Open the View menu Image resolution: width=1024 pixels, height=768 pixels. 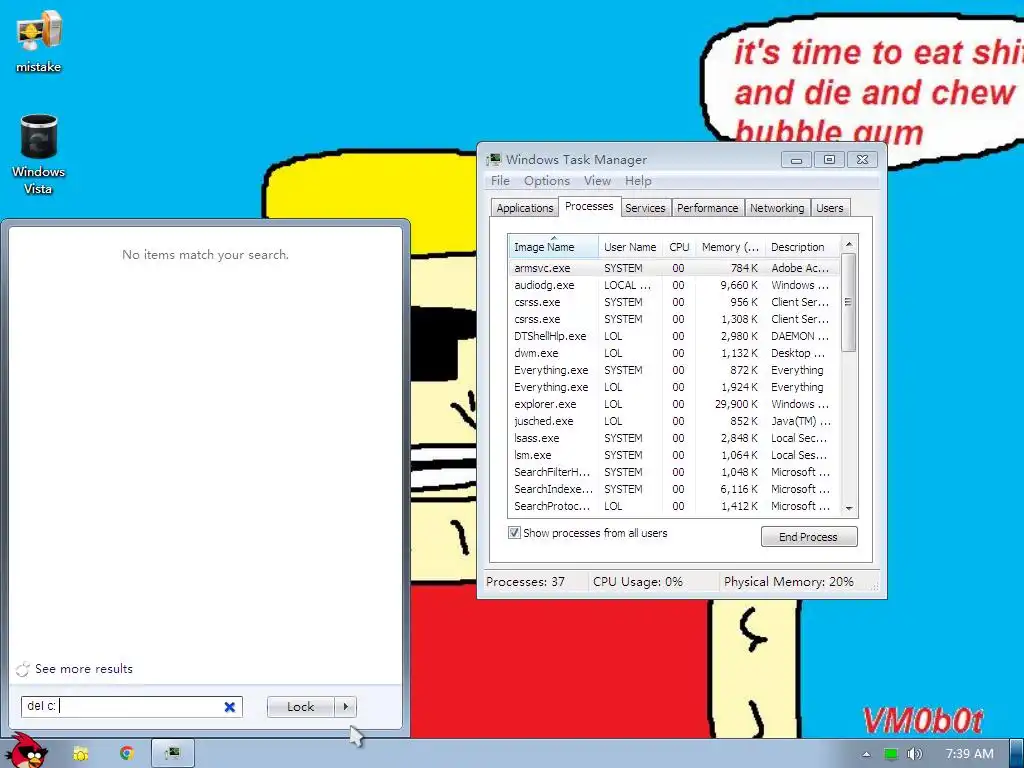tap(597, 181)
